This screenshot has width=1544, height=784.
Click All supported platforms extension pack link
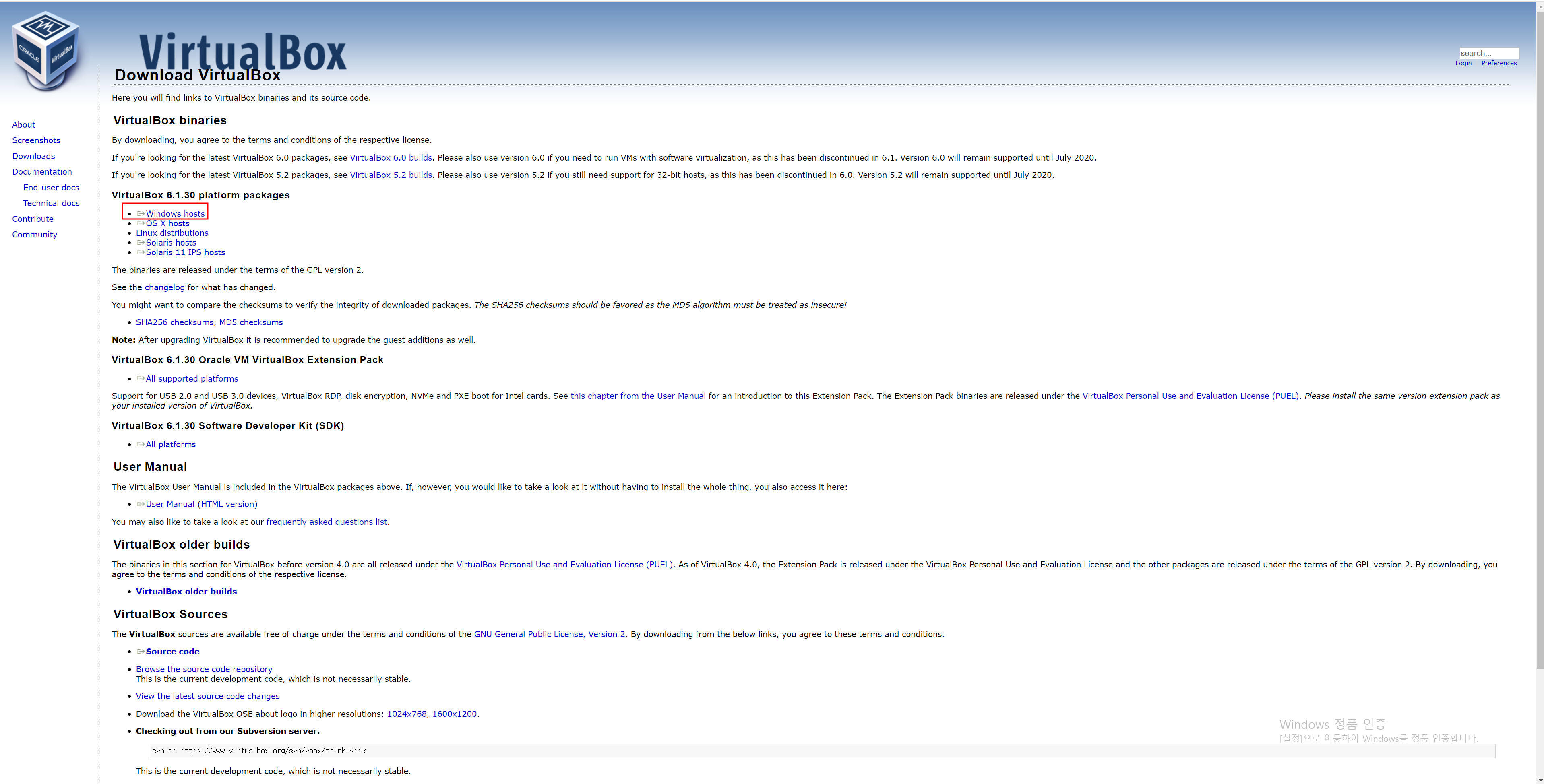(192, 379)
